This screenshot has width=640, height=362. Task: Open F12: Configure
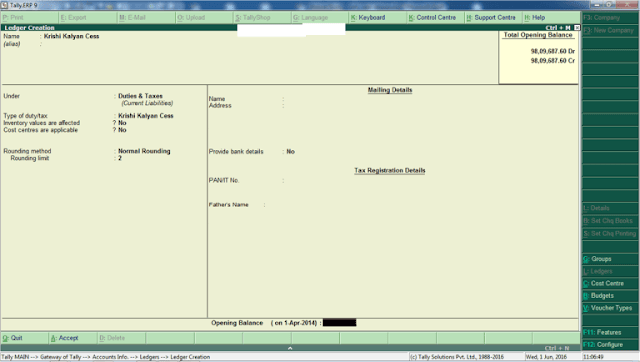point(610,344)
